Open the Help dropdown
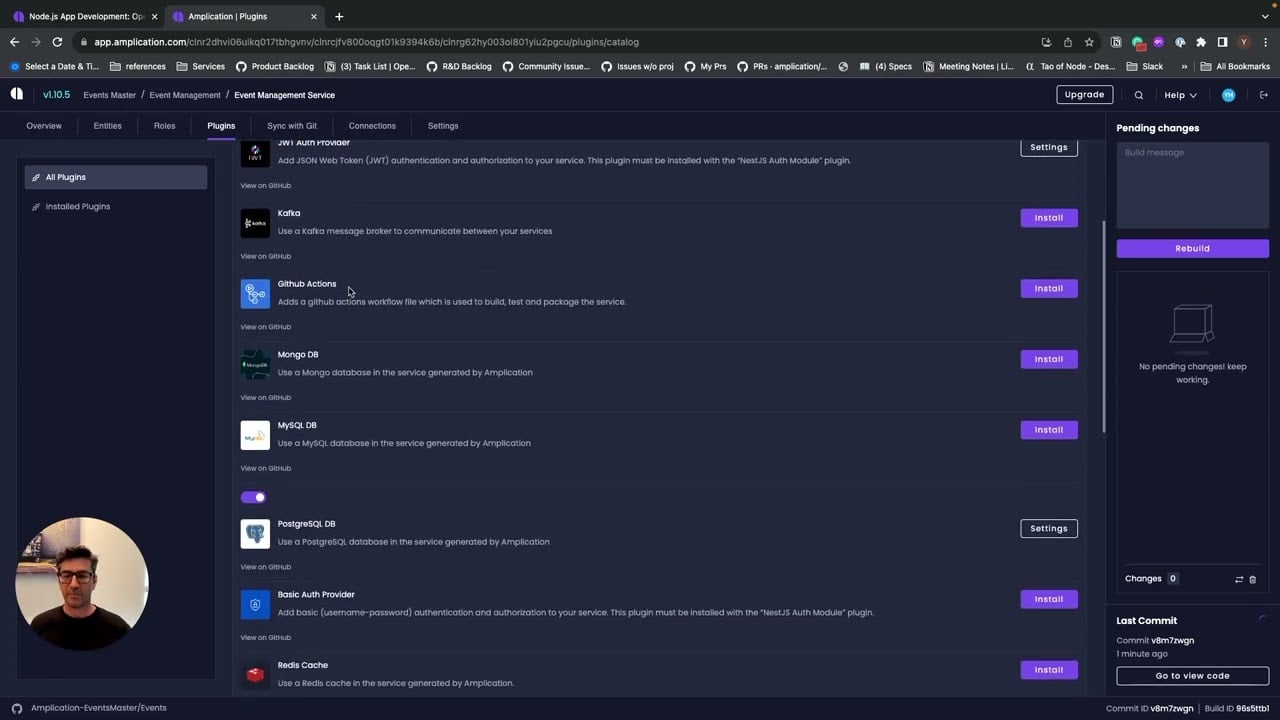The image size is (1280, 720). tap(1177, 94)
